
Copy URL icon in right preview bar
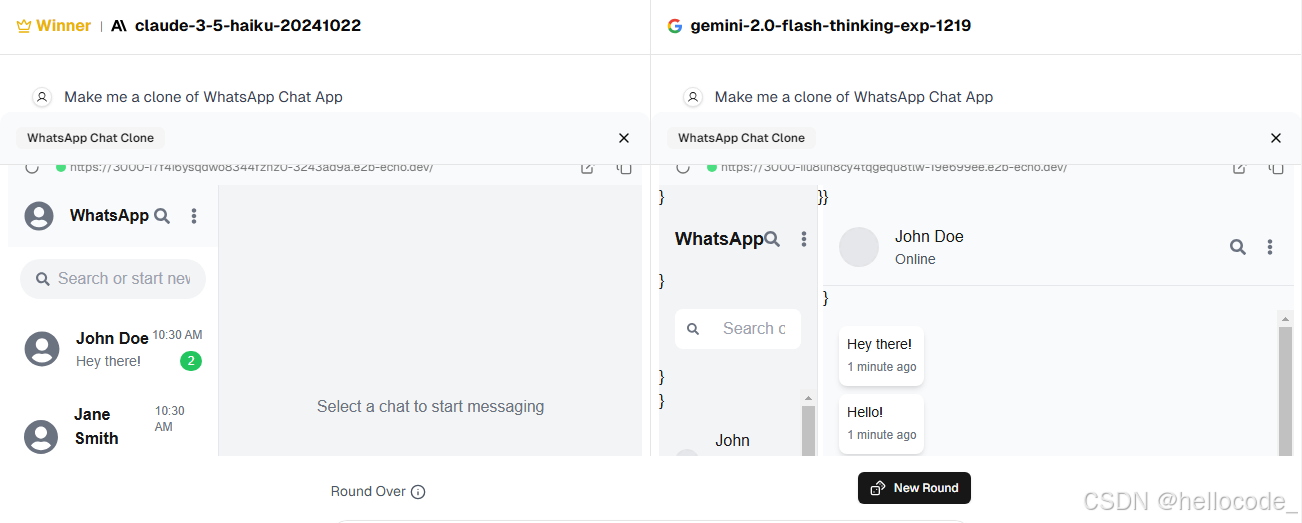pos(1275,167)
